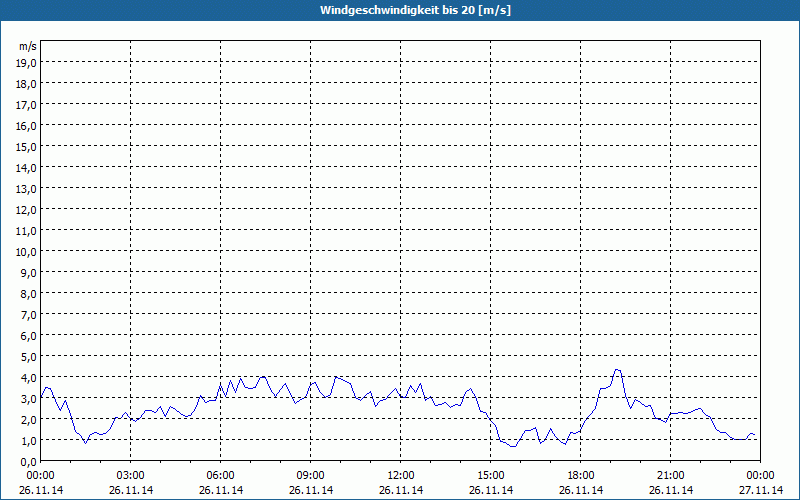
Task: Select the 8,0 y-axis label
Action: coord(28,294)
